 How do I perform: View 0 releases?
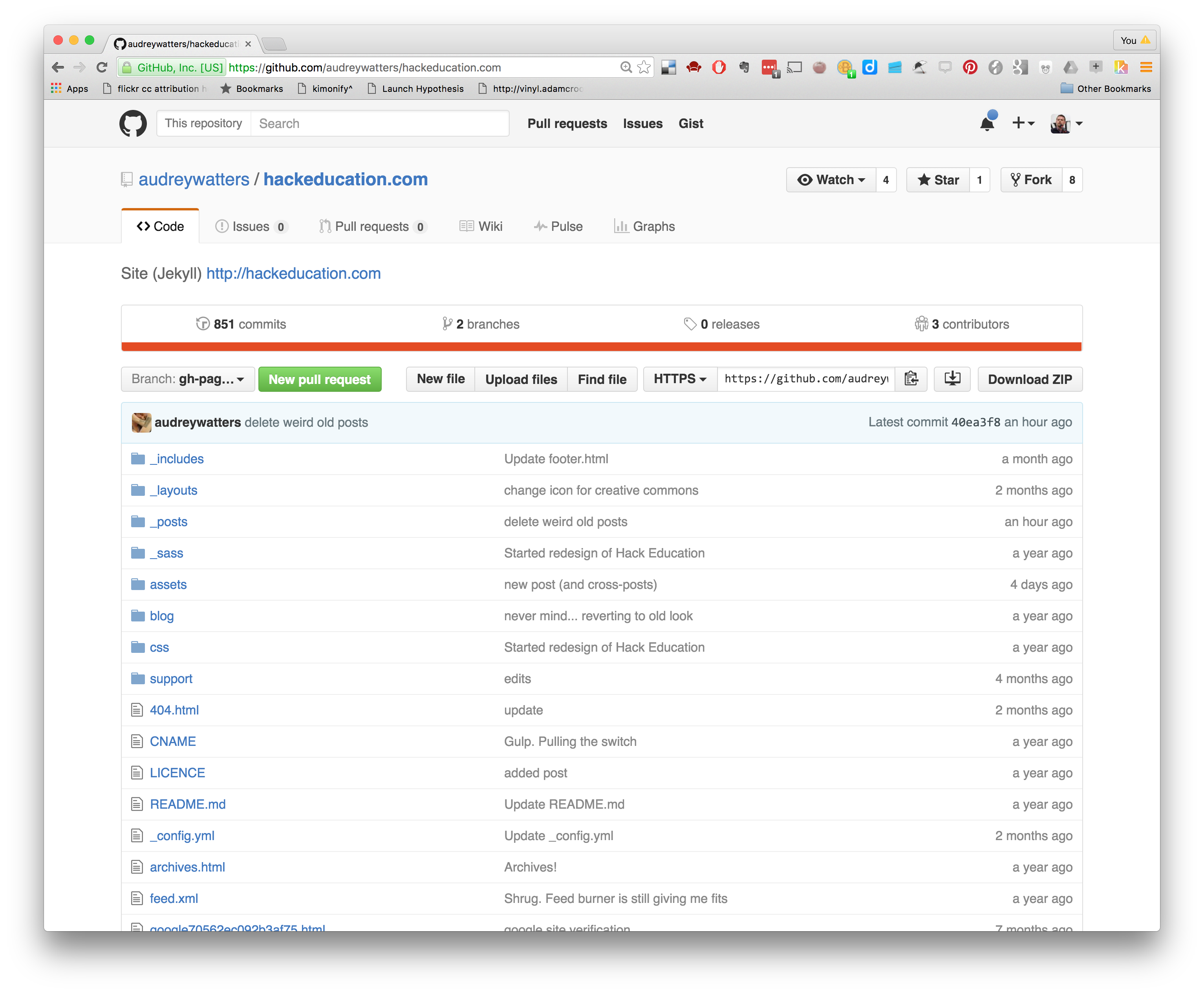tap(721, 324)
